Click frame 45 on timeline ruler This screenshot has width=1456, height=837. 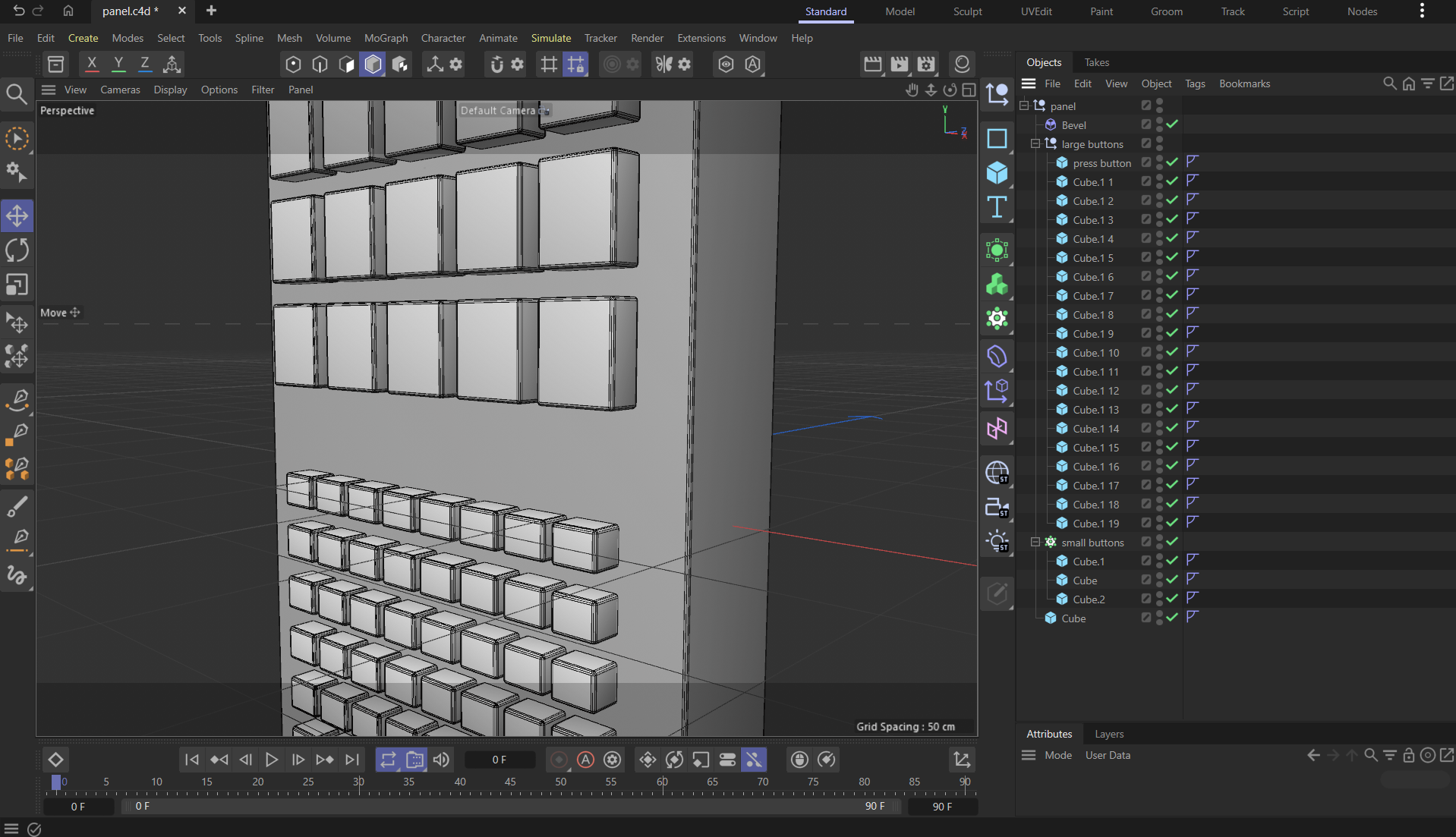point(510,782)
